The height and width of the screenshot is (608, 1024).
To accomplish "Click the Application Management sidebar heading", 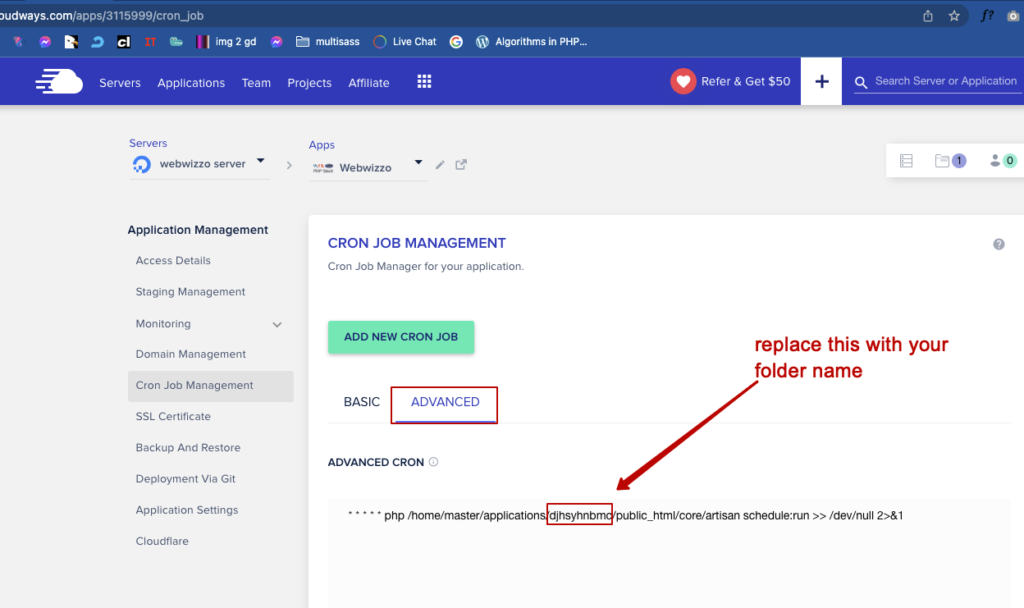I will pos(198,230).
